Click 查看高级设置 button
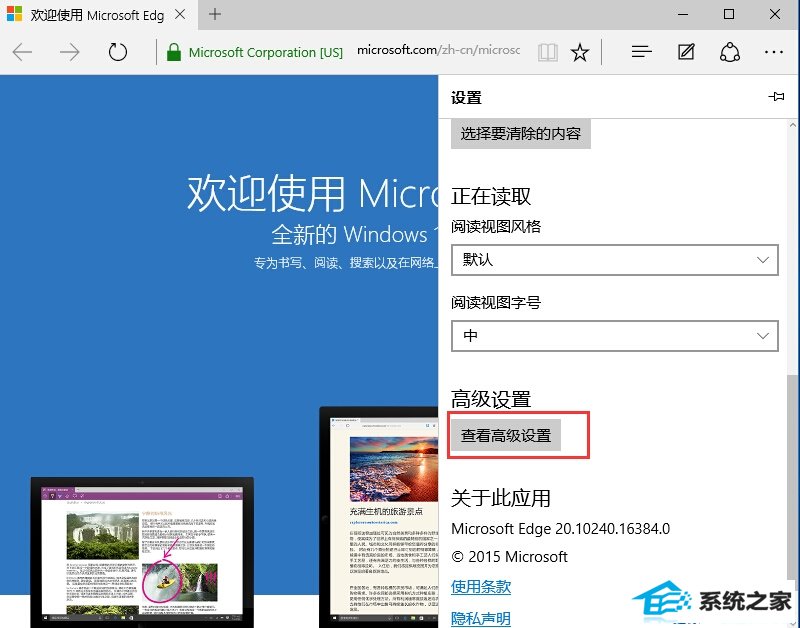Screen dimensions: 800x628 [506, 435]
